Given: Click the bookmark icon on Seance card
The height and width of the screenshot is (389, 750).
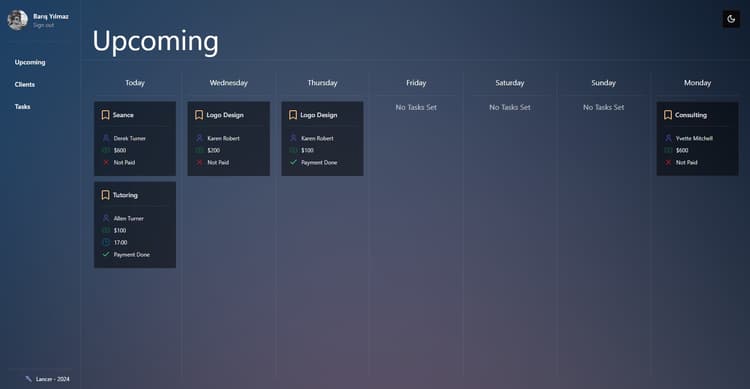Looking at the screenshot, I should [105, 115].
